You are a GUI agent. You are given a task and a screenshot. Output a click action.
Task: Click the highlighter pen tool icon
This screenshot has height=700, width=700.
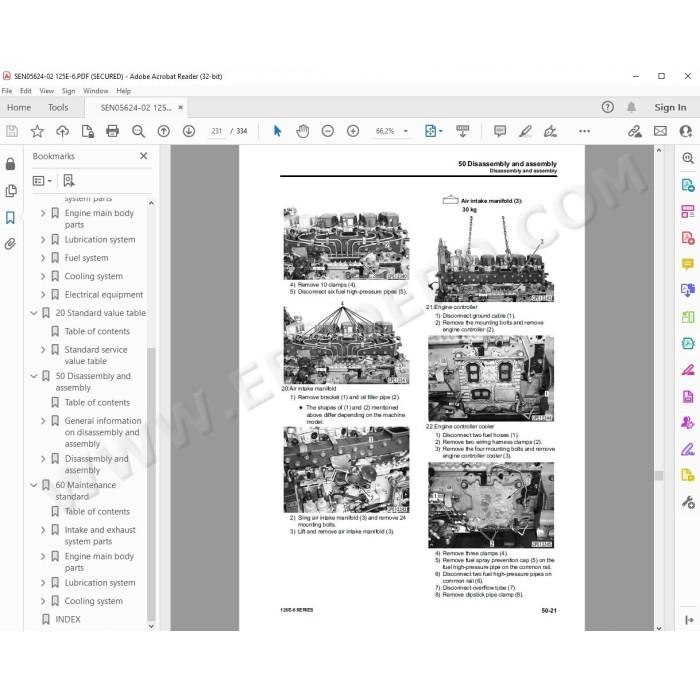click(x=525, y=131)
